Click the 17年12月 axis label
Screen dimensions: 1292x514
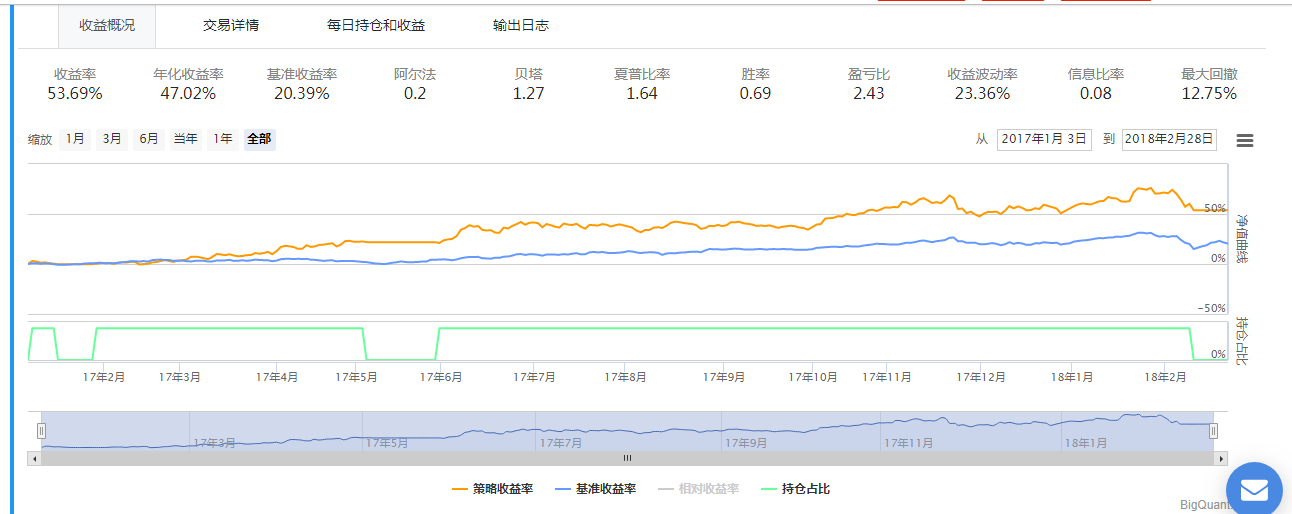pos(980,377)
